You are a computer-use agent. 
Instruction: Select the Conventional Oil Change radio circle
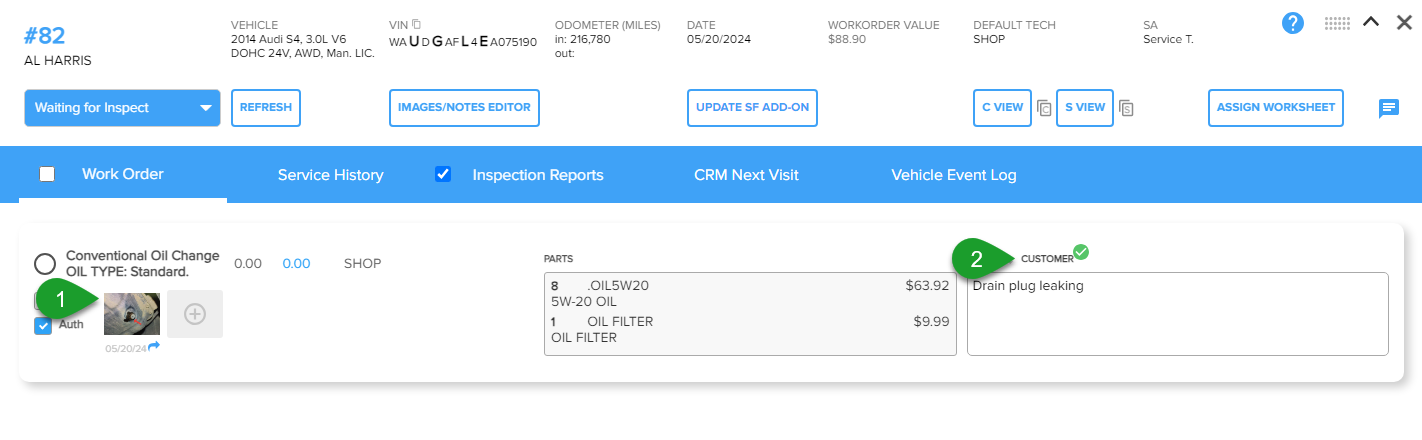[45, 264]
